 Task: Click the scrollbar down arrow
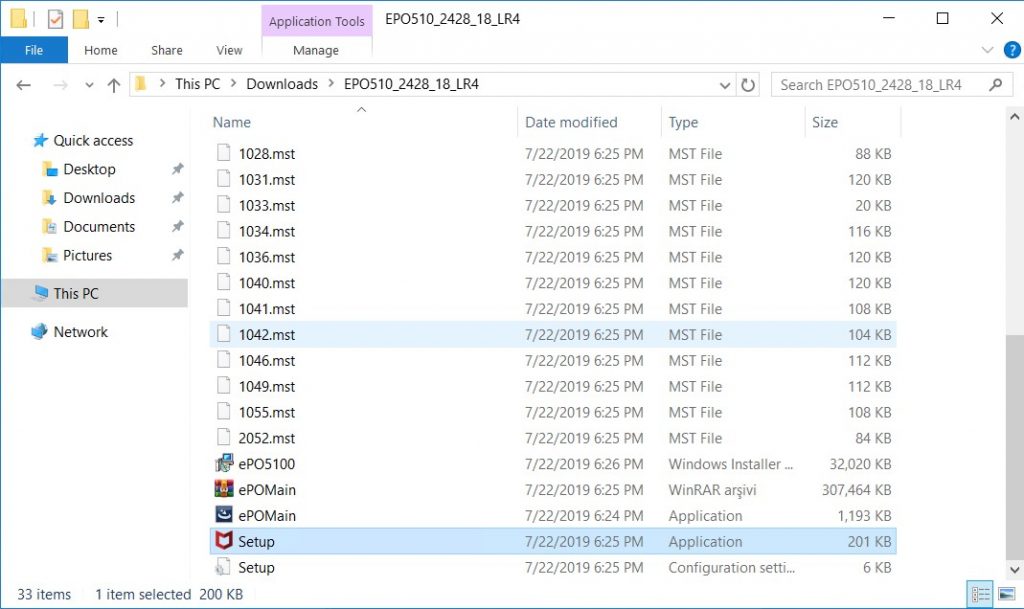pos(1014,570)
